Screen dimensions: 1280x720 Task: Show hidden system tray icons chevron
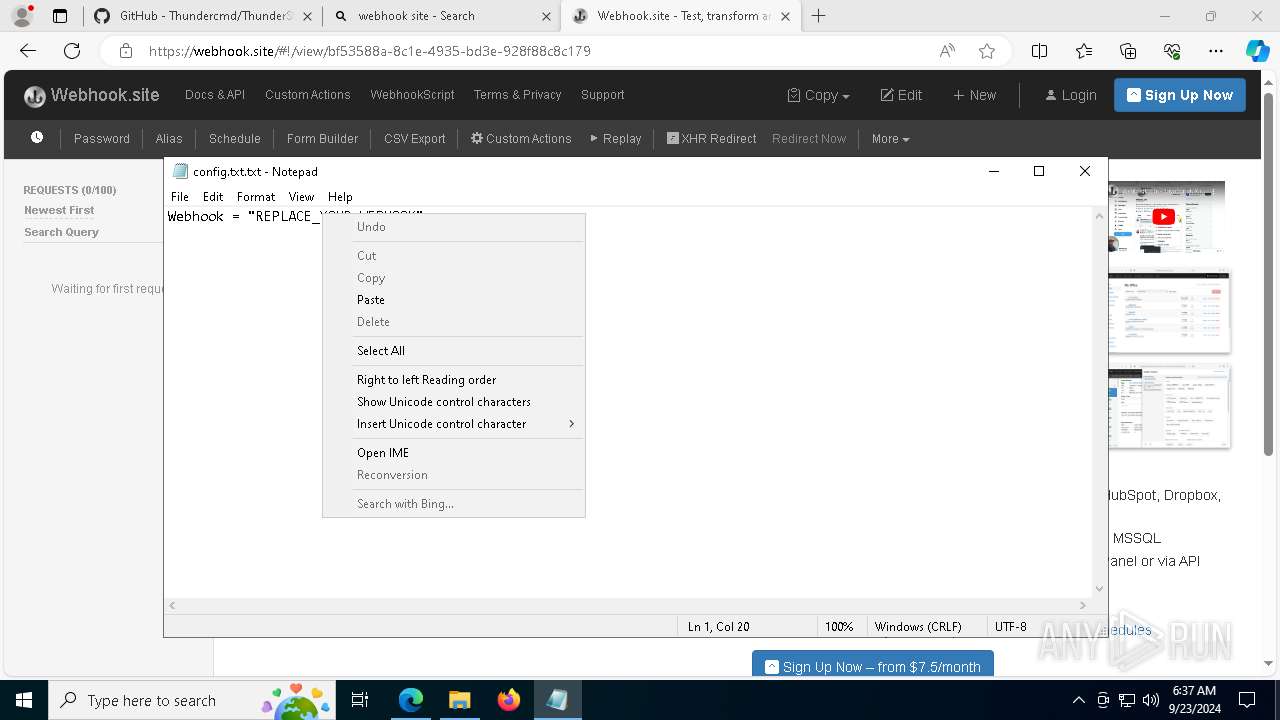[1079, 700]
